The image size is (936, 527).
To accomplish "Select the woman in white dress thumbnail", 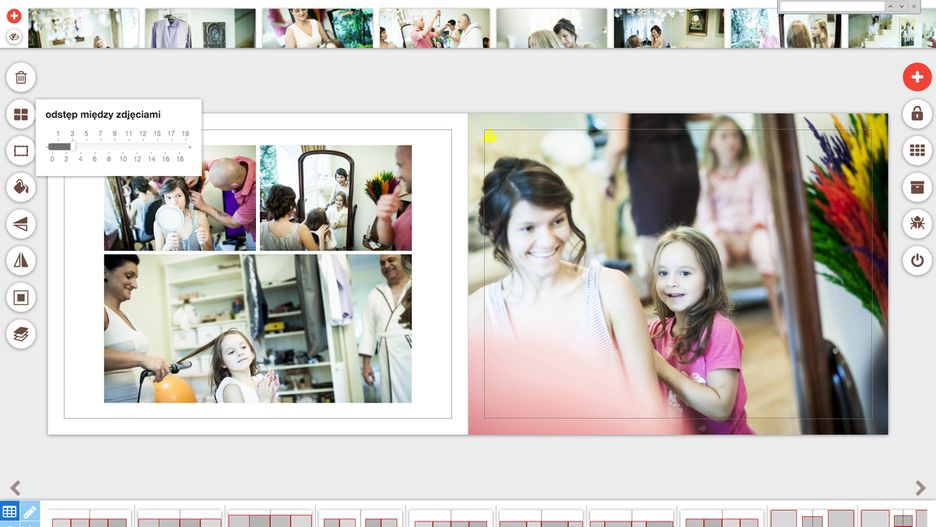I will pos(318,28).
